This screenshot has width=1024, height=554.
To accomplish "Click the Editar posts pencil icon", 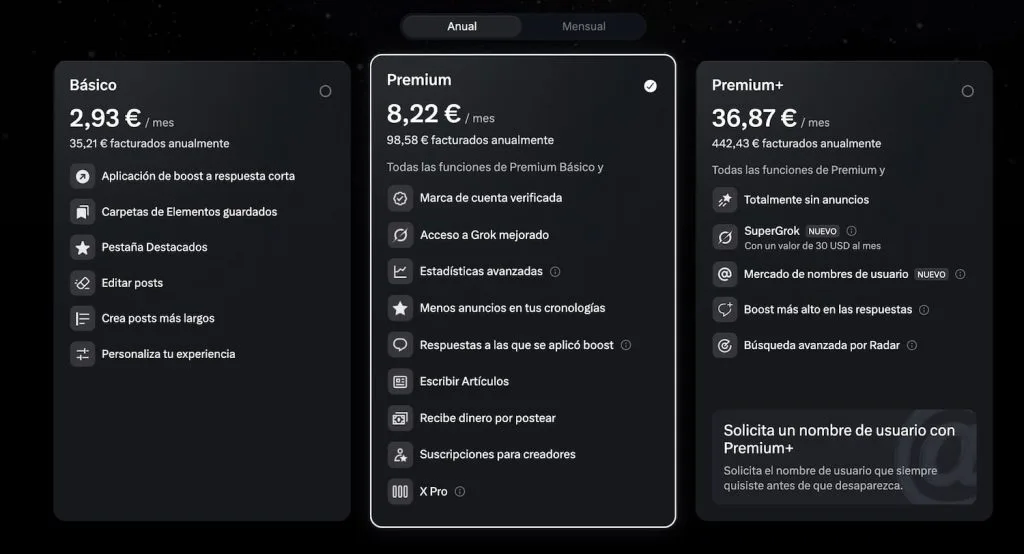I will click(82, 283).
